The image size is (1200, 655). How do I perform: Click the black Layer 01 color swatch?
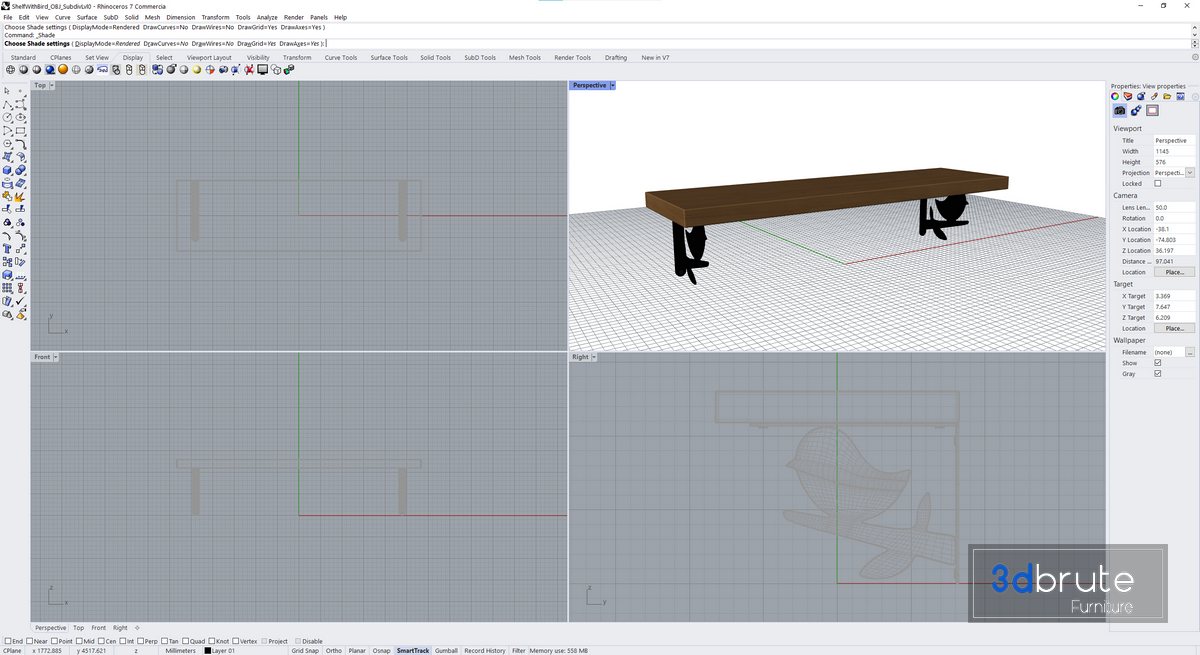(x=208, y=651)
